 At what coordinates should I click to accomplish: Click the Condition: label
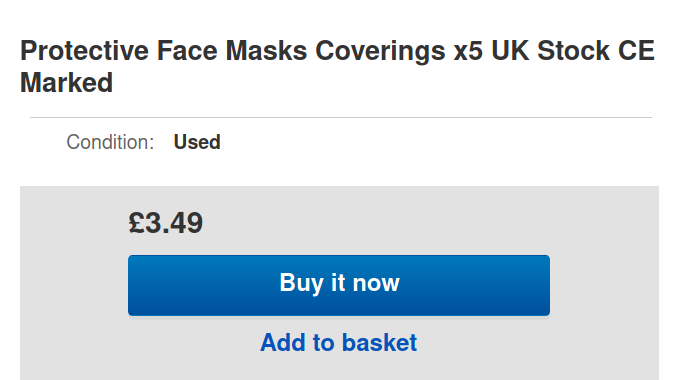110,142
